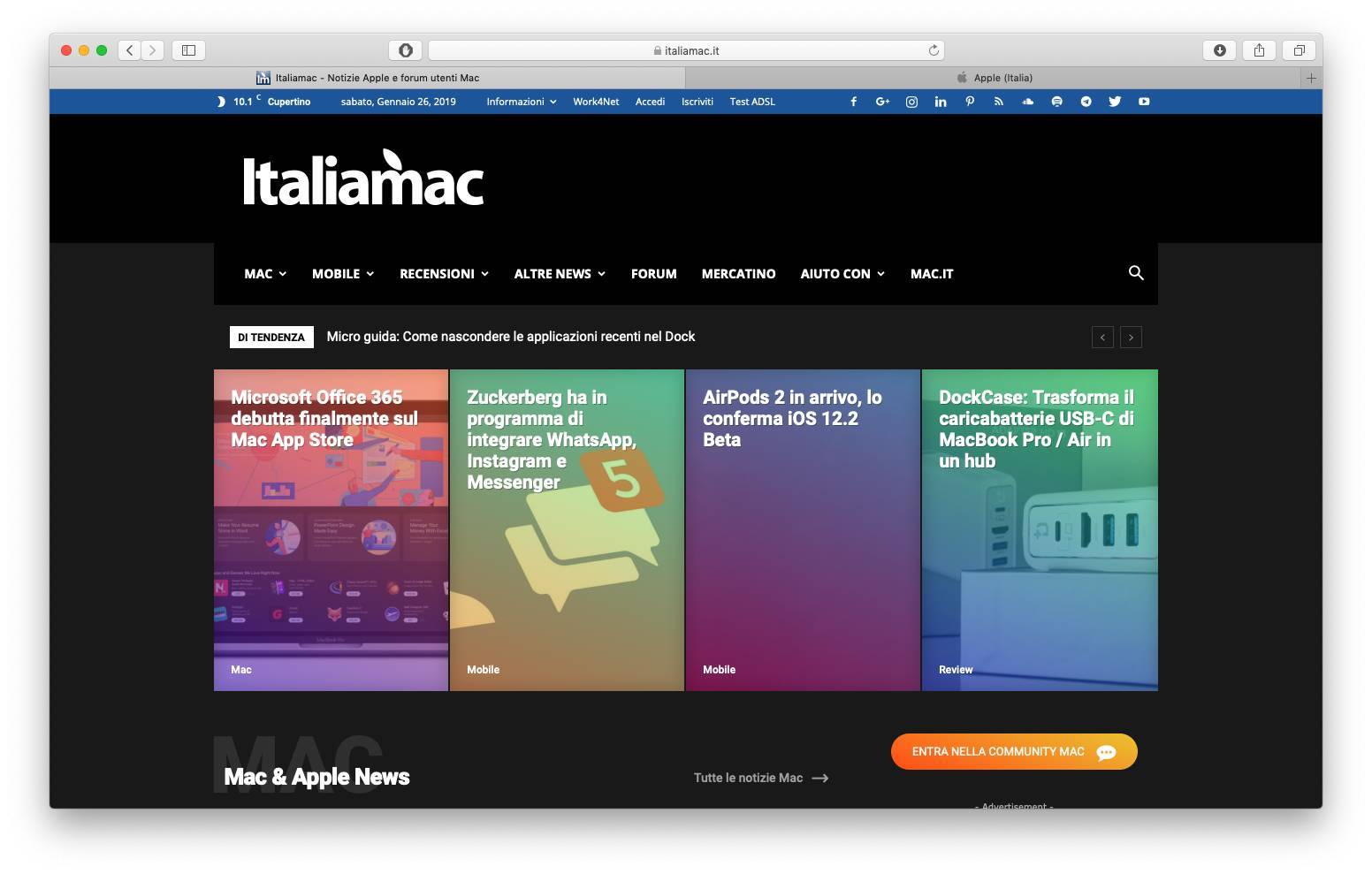Open the Google Plus social icon
The image size is (1372, 874).
(x=882, y=102)
